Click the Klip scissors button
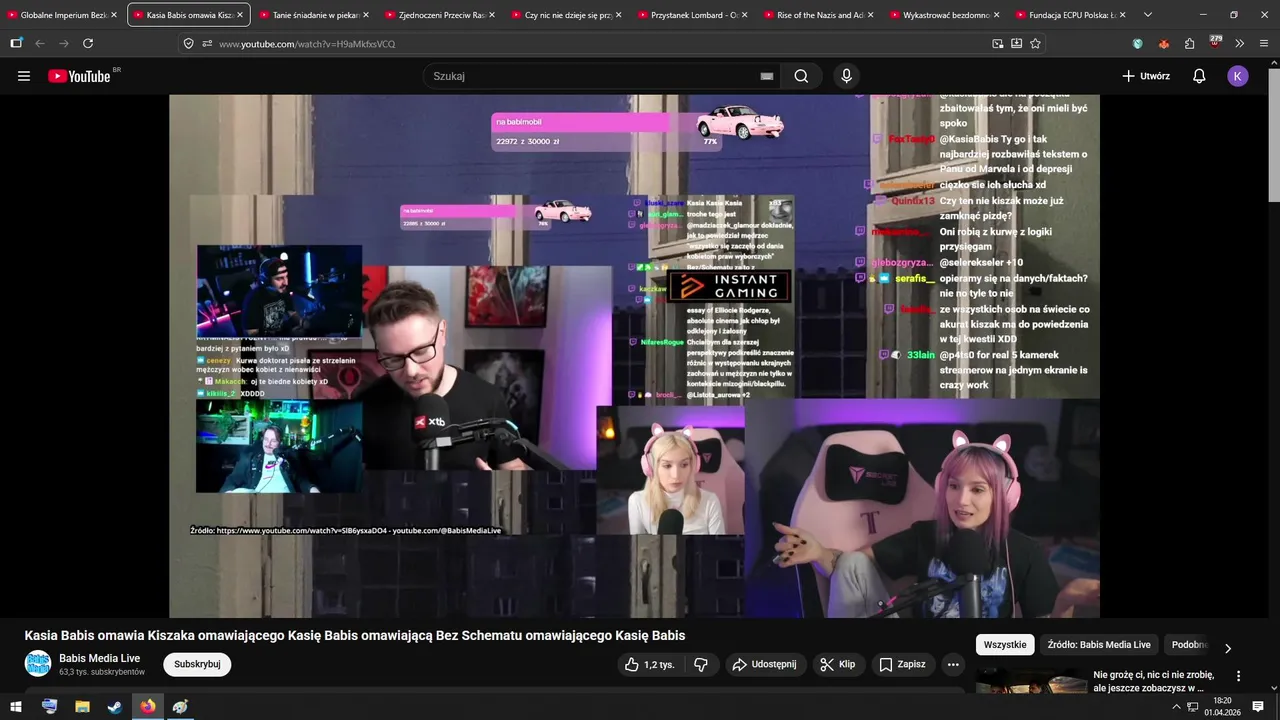Screen dimensions: 1280x720 click(x=838, y=664)
